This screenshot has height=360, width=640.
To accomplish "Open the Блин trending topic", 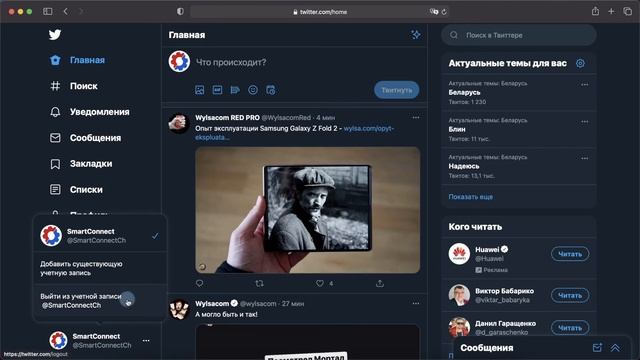I will [x=519, y=129].
